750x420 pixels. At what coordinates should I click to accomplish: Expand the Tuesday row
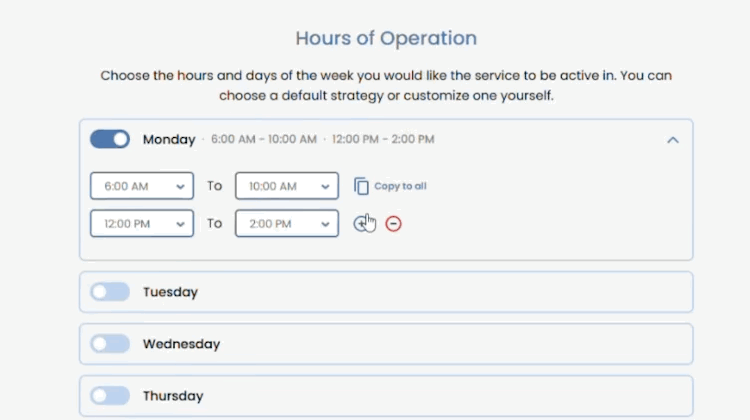[400, 292]
